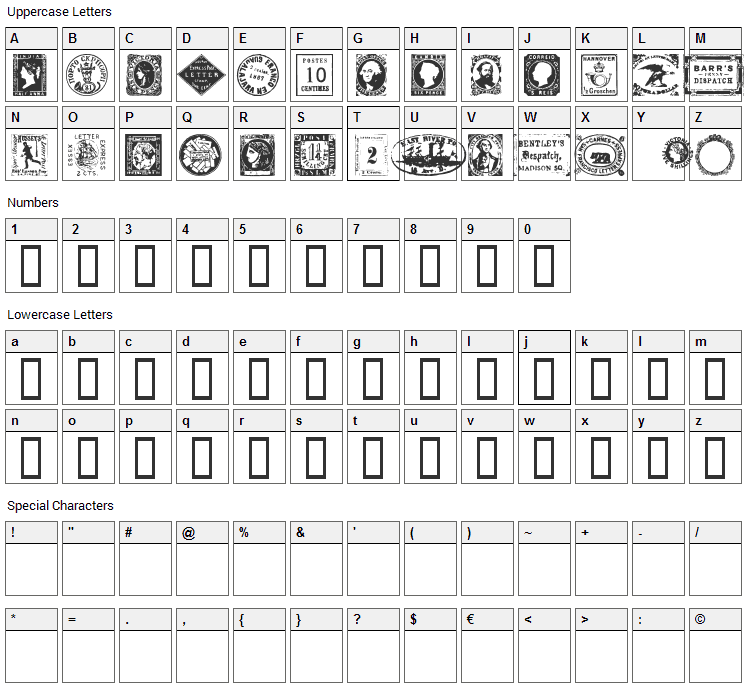
Task: Select the 1 1/4 Schilling stamp under S
Action: pos(315,155)
